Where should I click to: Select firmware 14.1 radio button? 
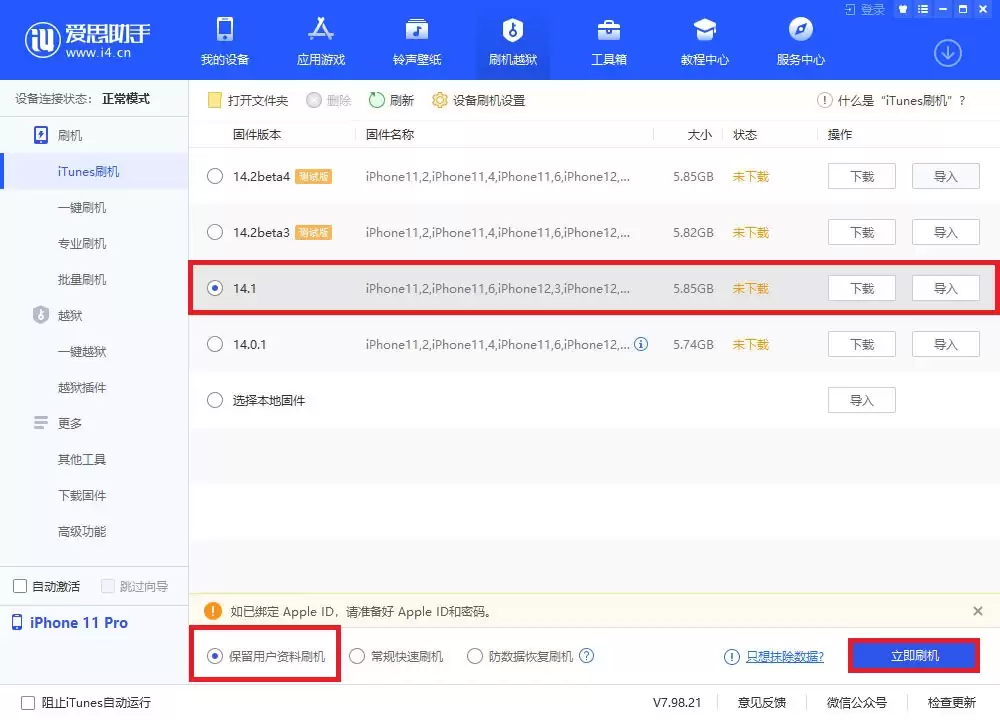pos(215,288)
